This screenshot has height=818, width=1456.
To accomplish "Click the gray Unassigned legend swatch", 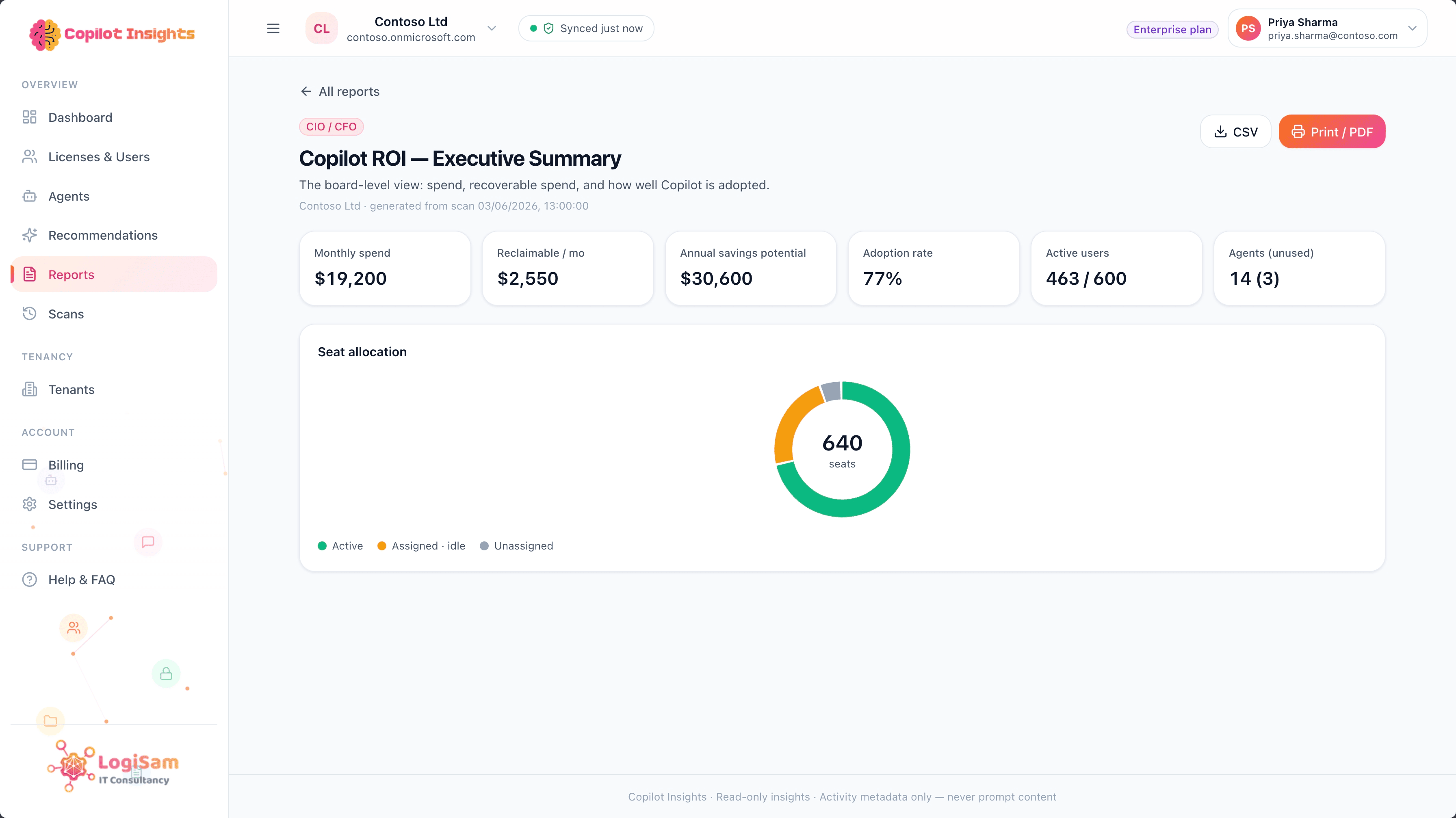I will pyautogui.click(x=484, y=546).
